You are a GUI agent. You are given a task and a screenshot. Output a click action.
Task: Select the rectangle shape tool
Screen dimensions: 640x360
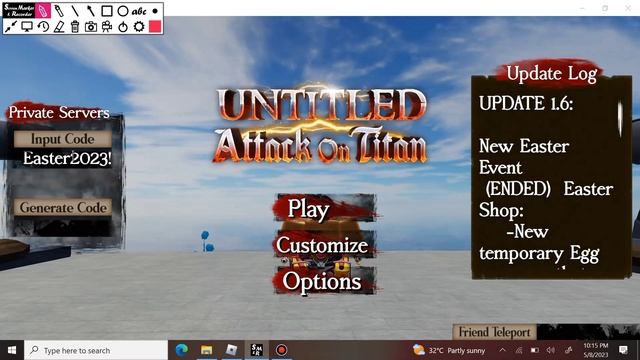(107, 11)
